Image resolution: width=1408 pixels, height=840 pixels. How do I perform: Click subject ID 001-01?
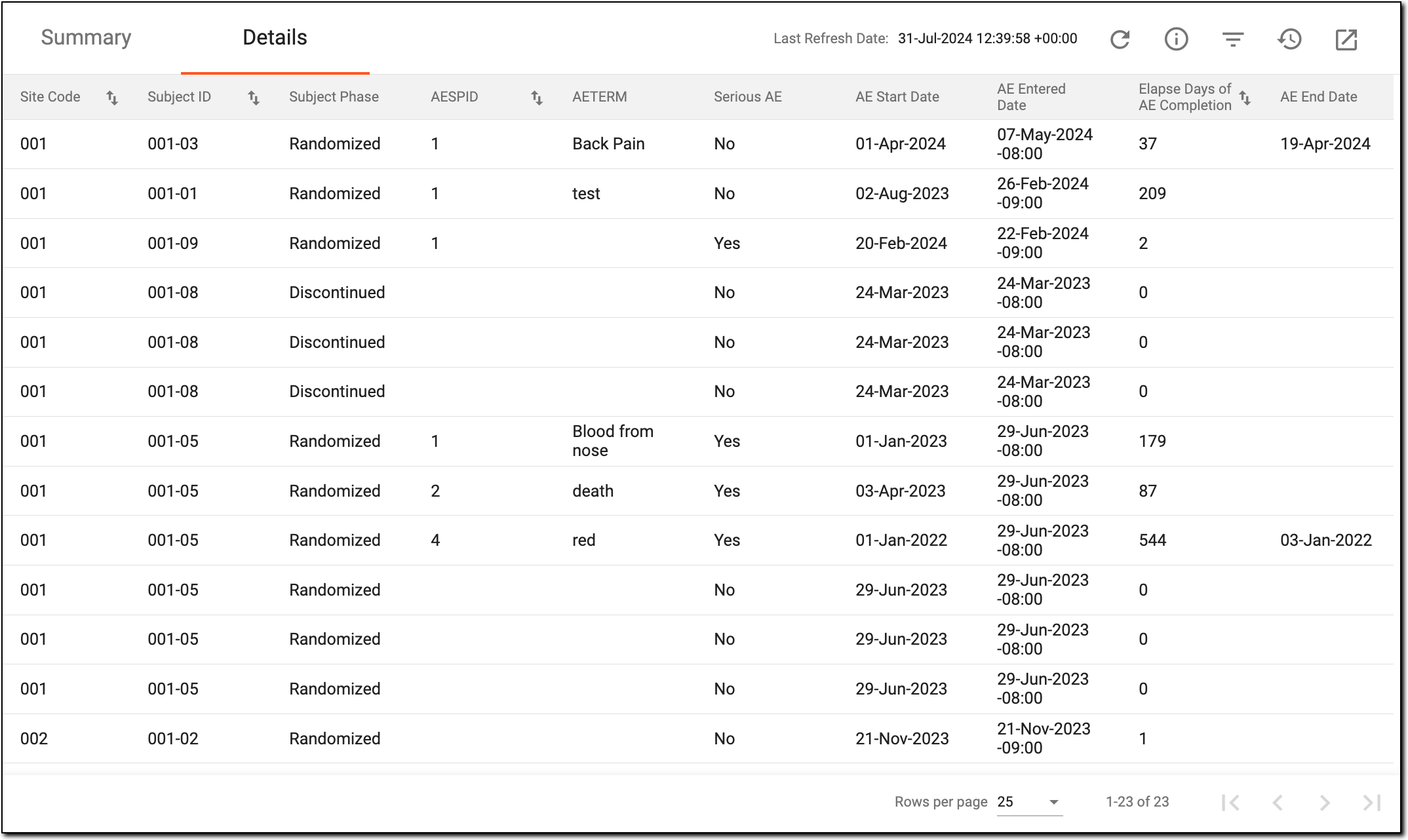tap(172, 194)
